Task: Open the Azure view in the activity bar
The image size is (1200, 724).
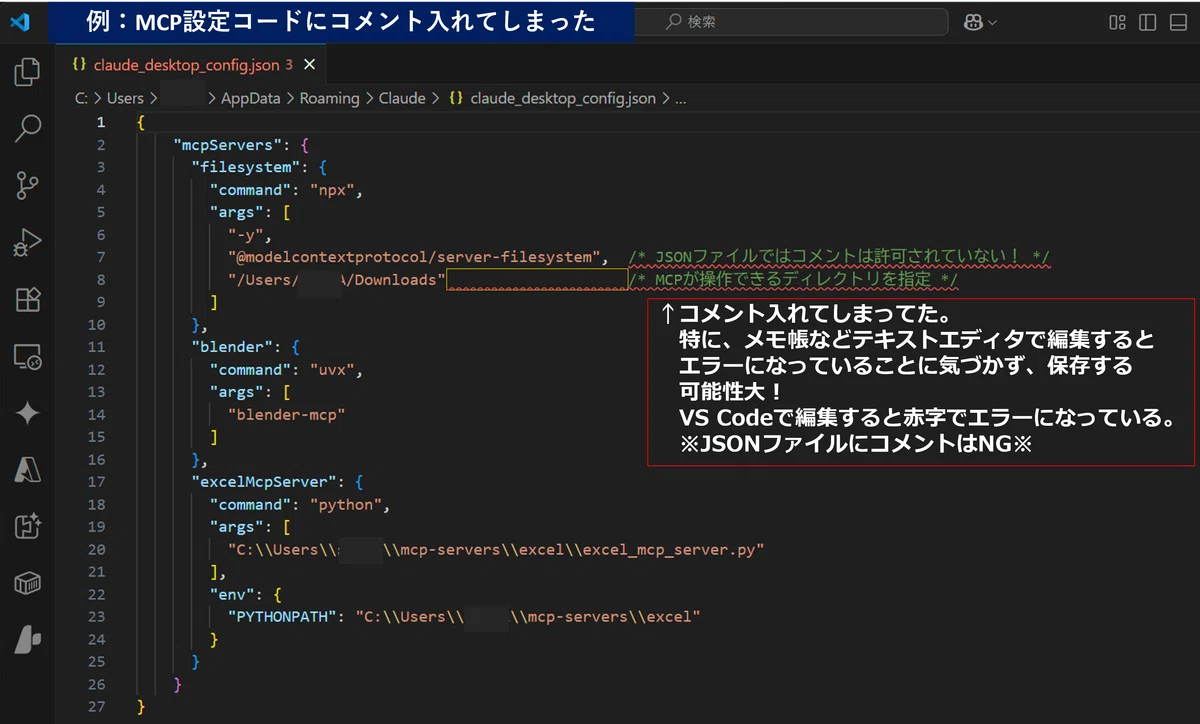Action: tap(27, 469)
